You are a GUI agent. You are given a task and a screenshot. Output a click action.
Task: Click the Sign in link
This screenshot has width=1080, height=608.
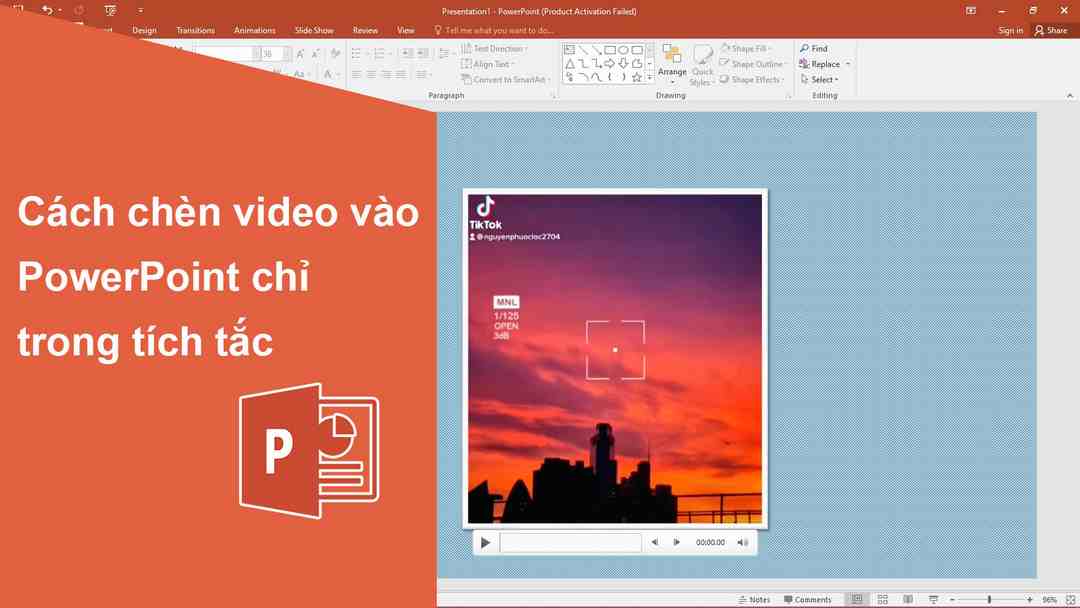point(1010,30)
